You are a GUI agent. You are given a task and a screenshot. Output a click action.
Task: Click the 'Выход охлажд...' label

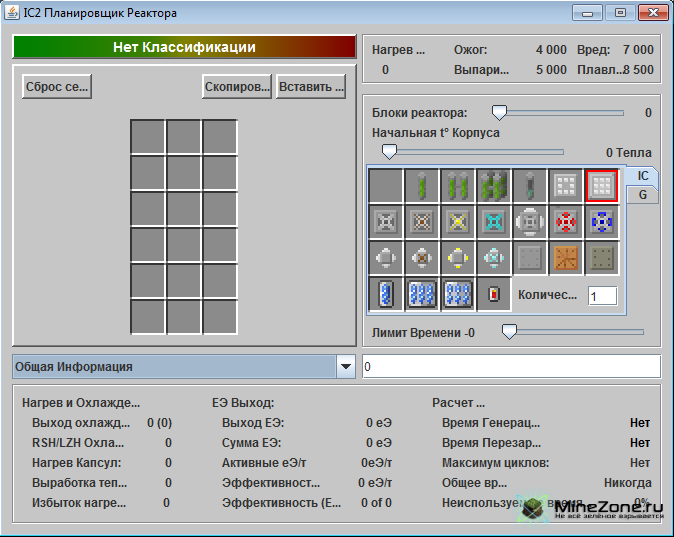pos(81,423)
